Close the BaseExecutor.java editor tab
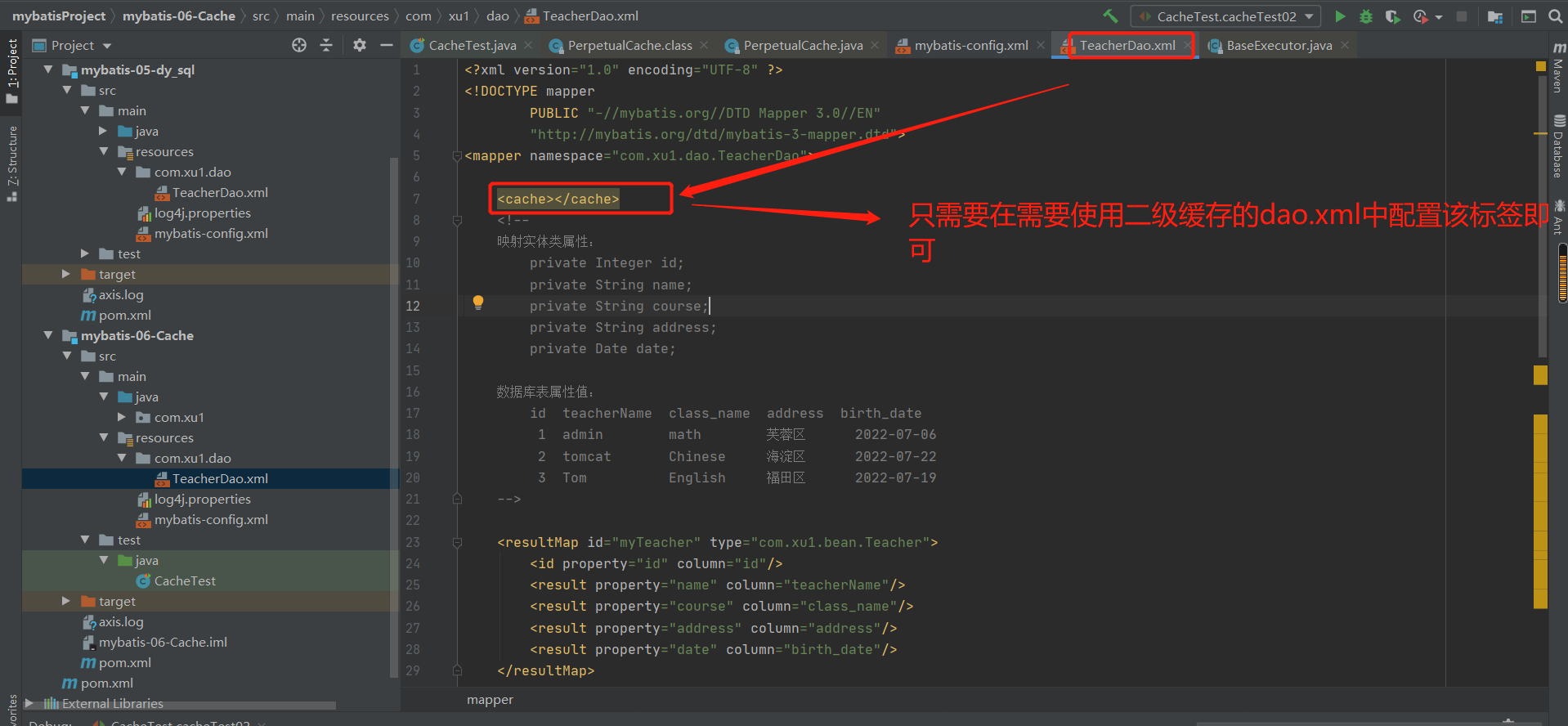The height and width of the screenshot is (726, 1568). pos(1345,45)
